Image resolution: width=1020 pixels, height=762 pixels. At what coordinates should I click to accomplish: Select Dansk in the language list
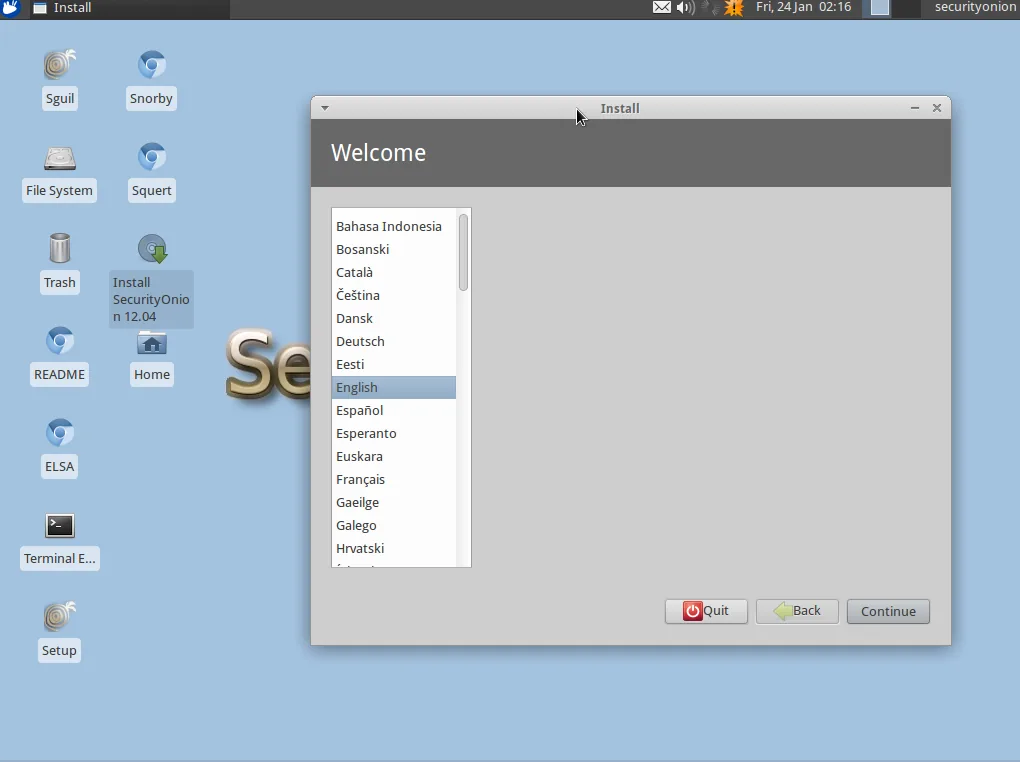coord(394,318)
